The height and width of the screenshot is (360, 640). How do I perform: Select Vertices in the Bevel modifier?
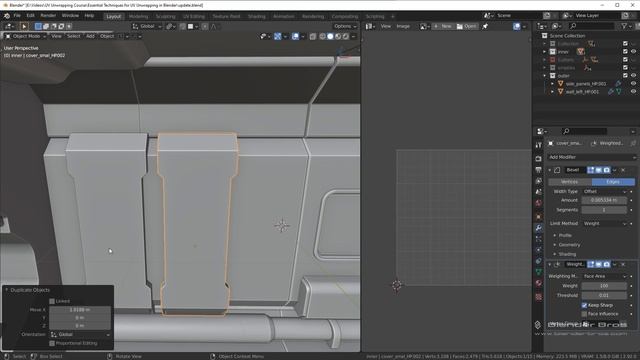570,182
